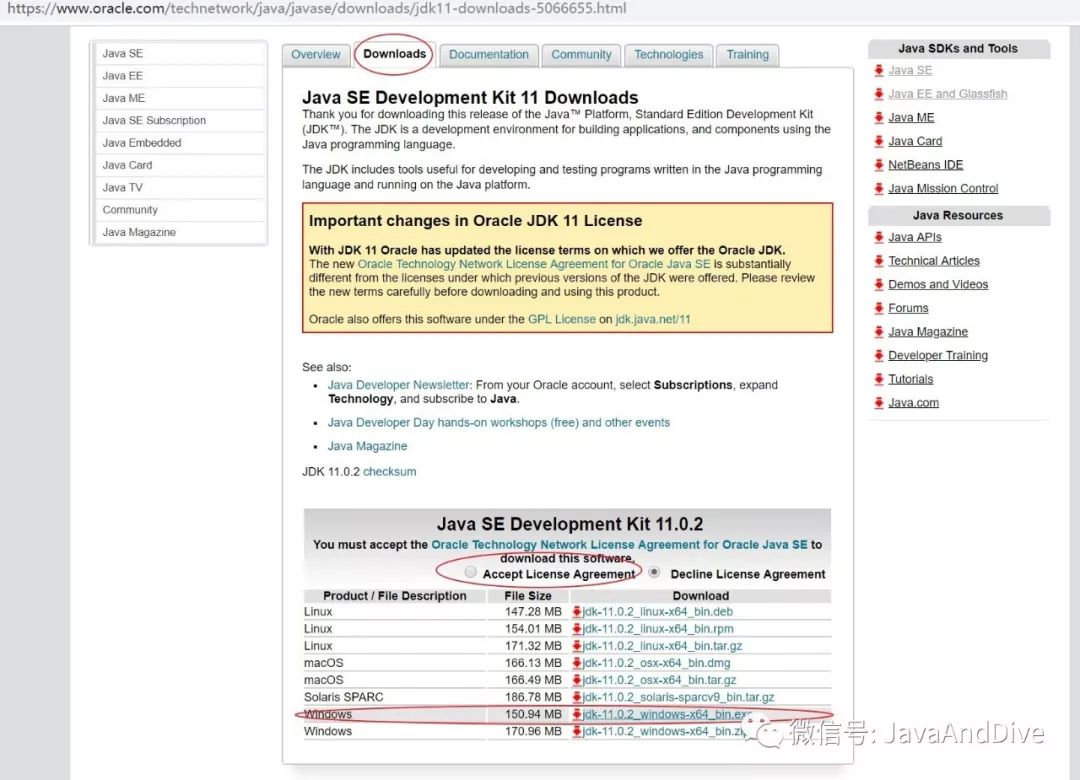Open Java ME in left navigation

[x=180, y=99]
